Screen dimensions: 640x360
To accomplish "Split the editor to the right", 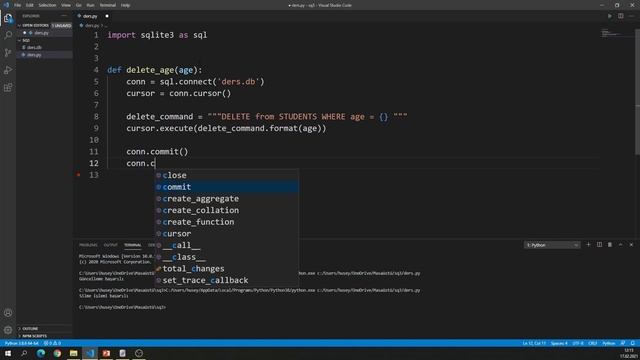I will click(620, 16).
